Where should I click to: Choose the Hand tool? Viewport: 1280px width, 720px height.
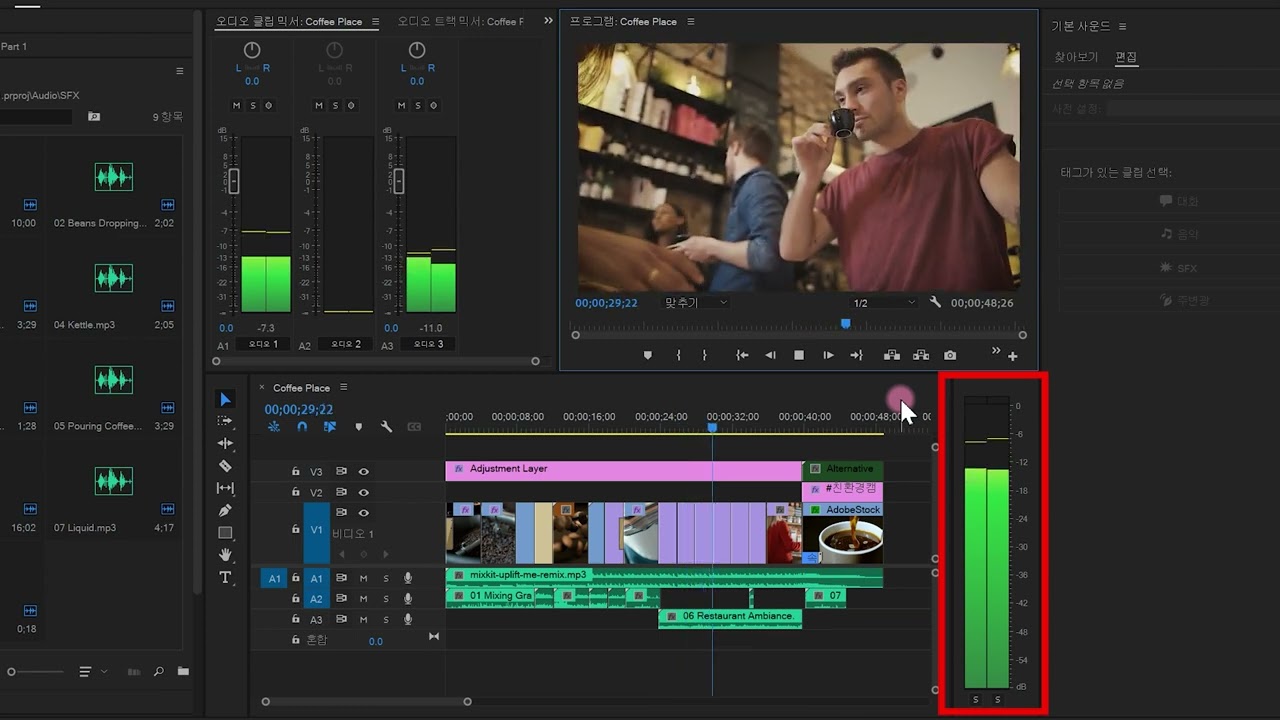tap(225, 555)
